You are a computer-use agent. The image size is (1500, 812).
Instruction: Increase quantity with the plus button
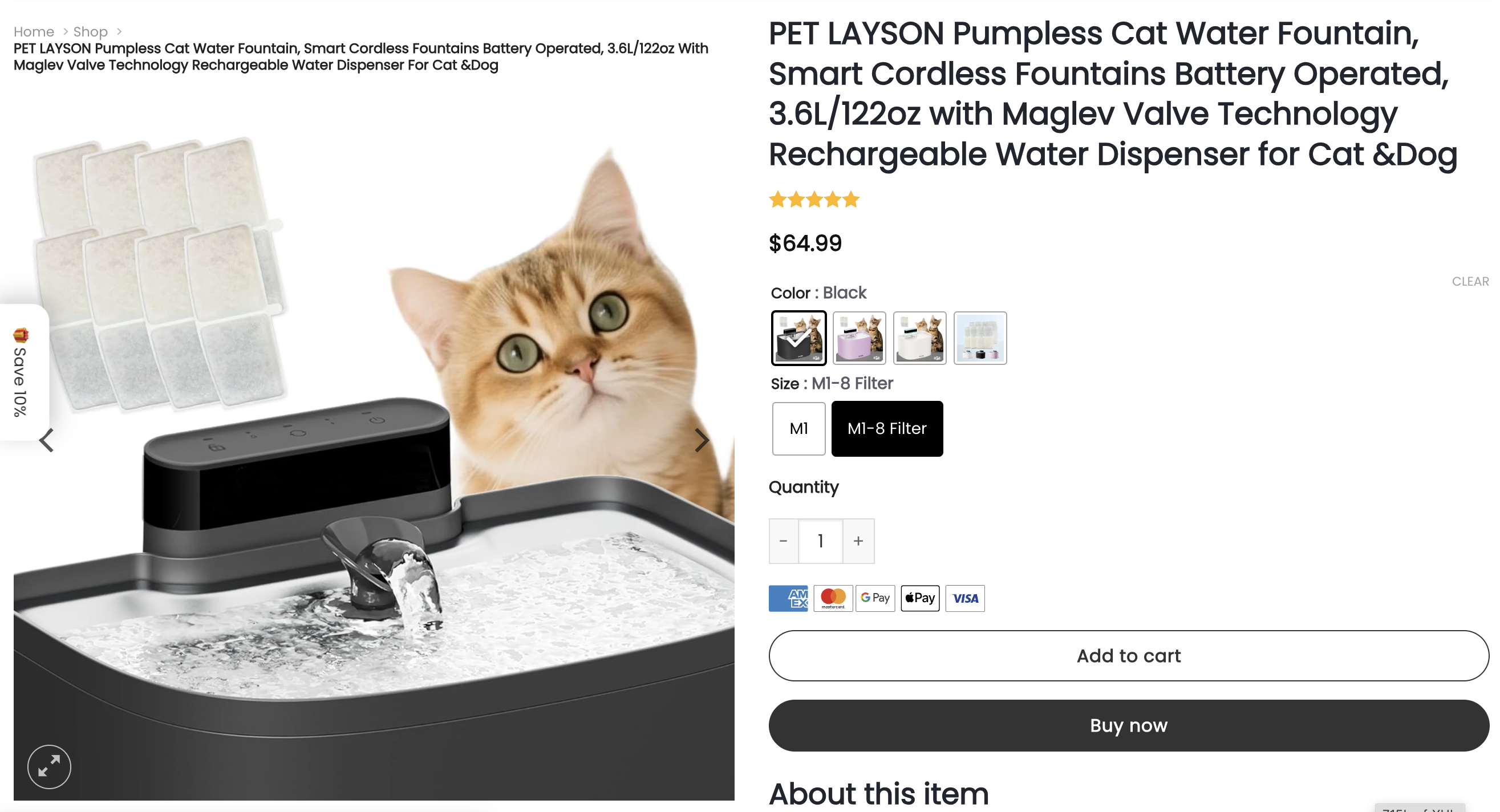tap(858, 541)
